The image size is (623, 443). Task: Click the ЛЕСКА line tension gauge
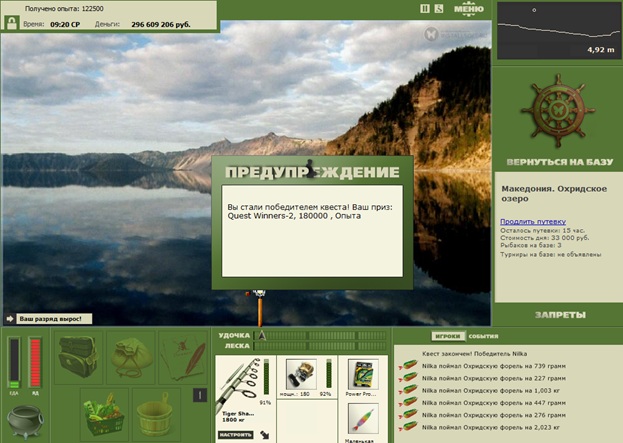point(320,346)
